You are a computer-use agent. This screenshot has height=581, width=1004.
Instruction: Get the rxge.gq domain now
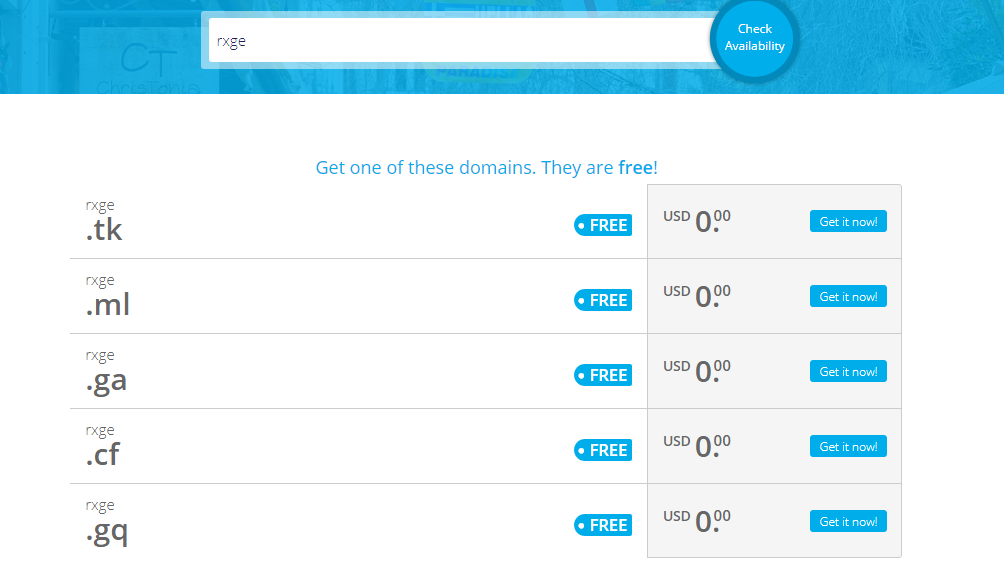point(848,521)
